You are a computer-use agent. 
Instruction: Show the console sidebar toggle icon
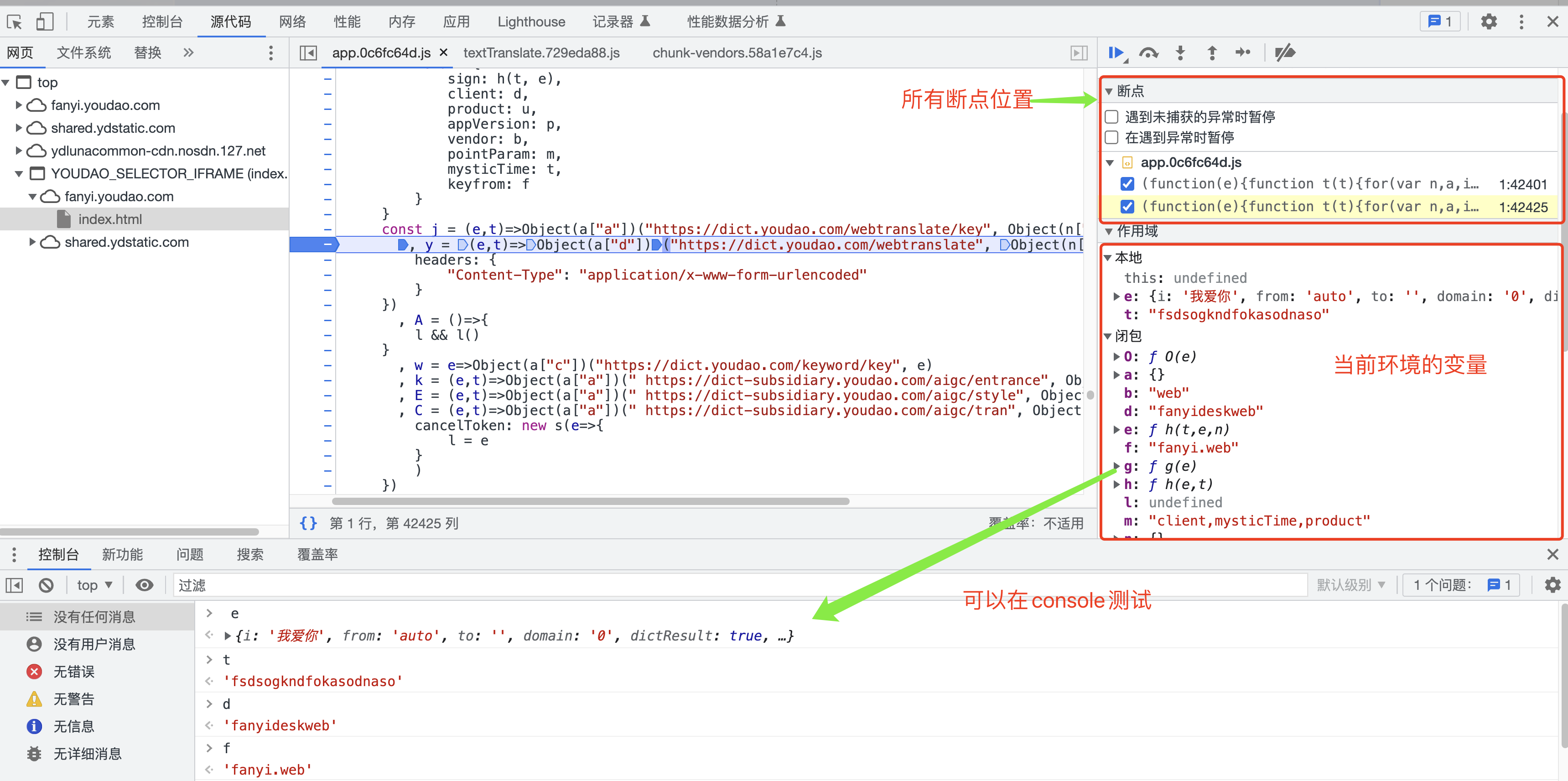pos(15,585)
